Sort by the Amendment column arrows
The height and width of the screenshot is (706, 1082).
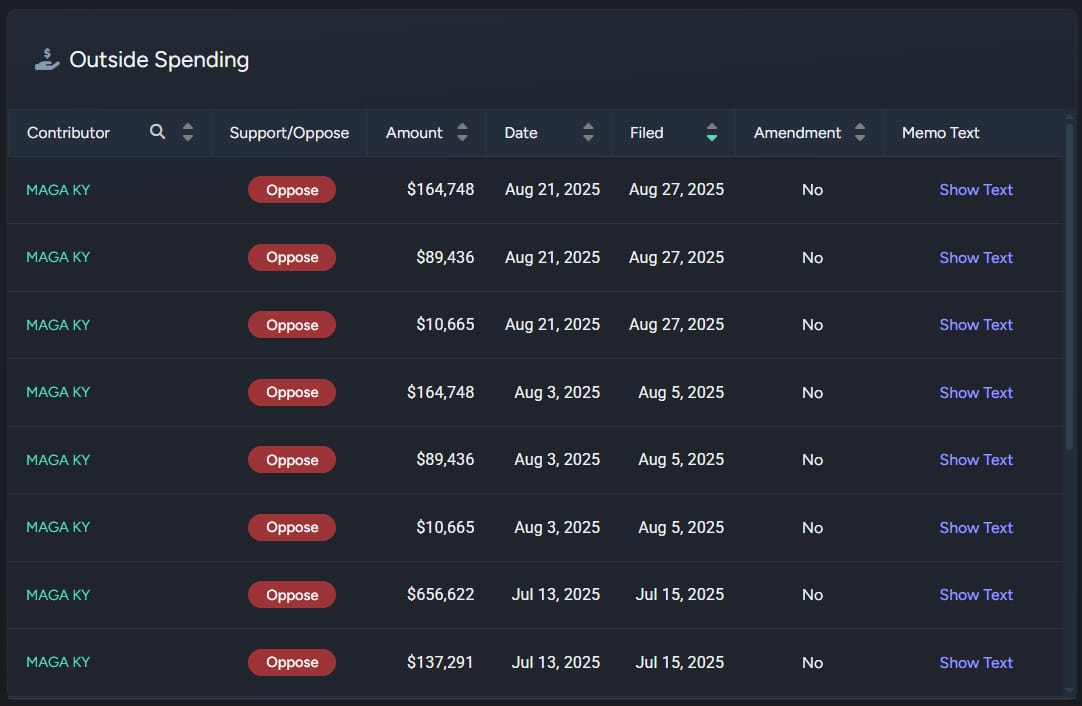coord(860,133)
